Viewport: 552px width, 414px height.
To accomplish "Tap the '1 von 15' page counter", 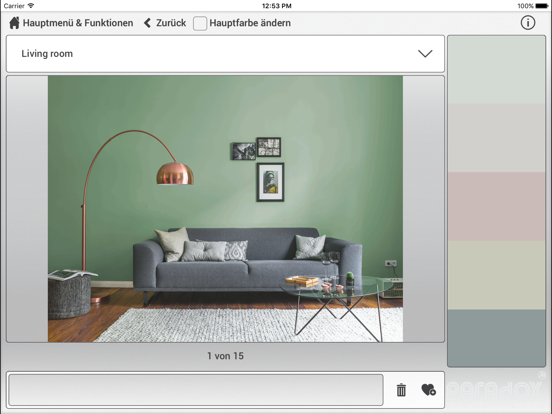I will coord(225,356).
